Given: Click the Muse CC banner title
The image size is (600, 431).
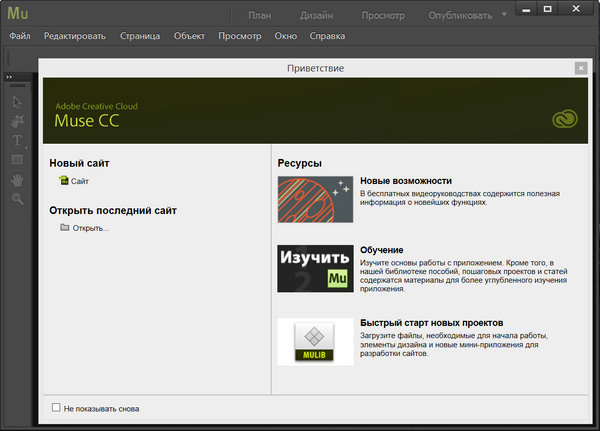Looking at the screenshot, I should pos(87,121).
